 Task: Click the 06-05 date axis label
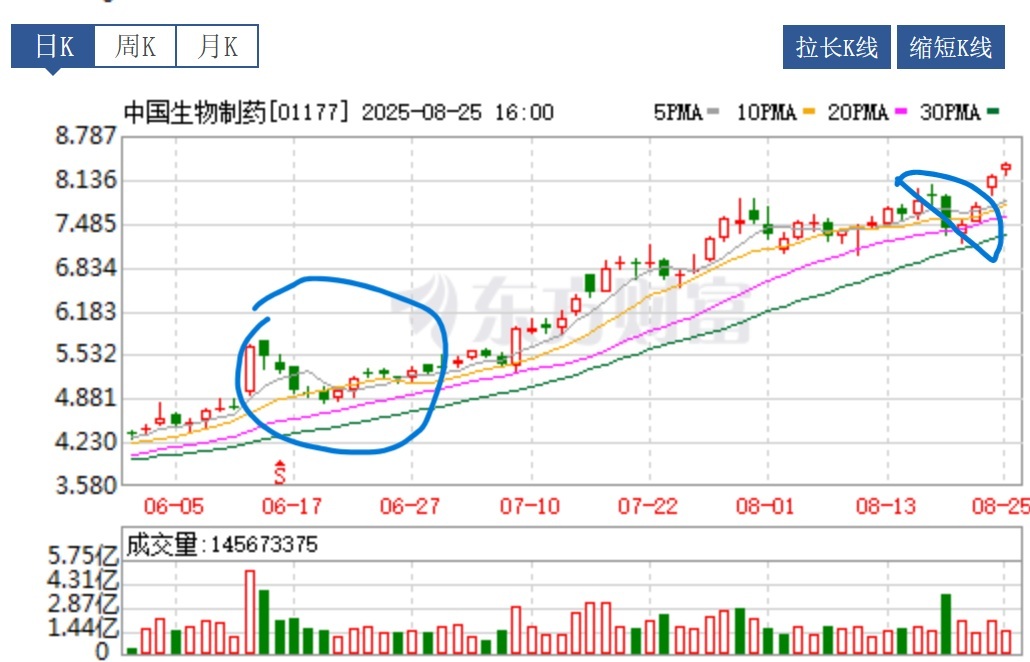tap(174, 506)
